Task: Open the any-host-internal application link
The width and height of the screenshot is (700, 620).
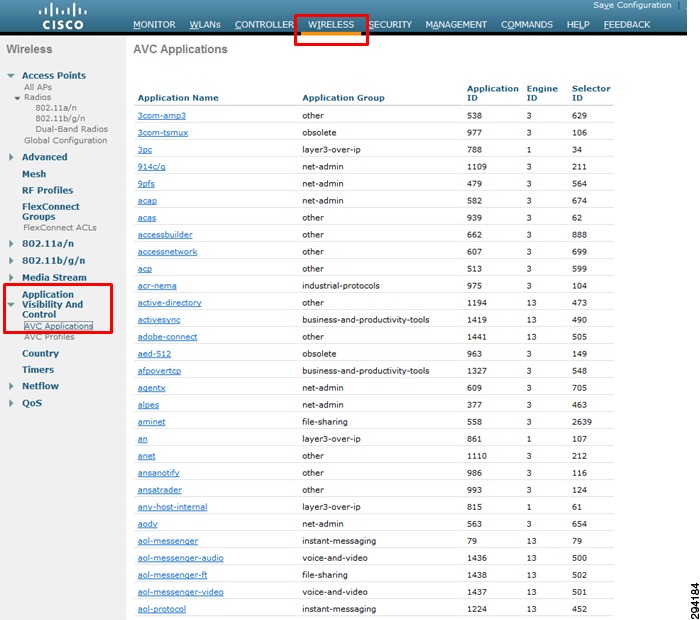Action: pyautogui.click(x=172, y=507)
